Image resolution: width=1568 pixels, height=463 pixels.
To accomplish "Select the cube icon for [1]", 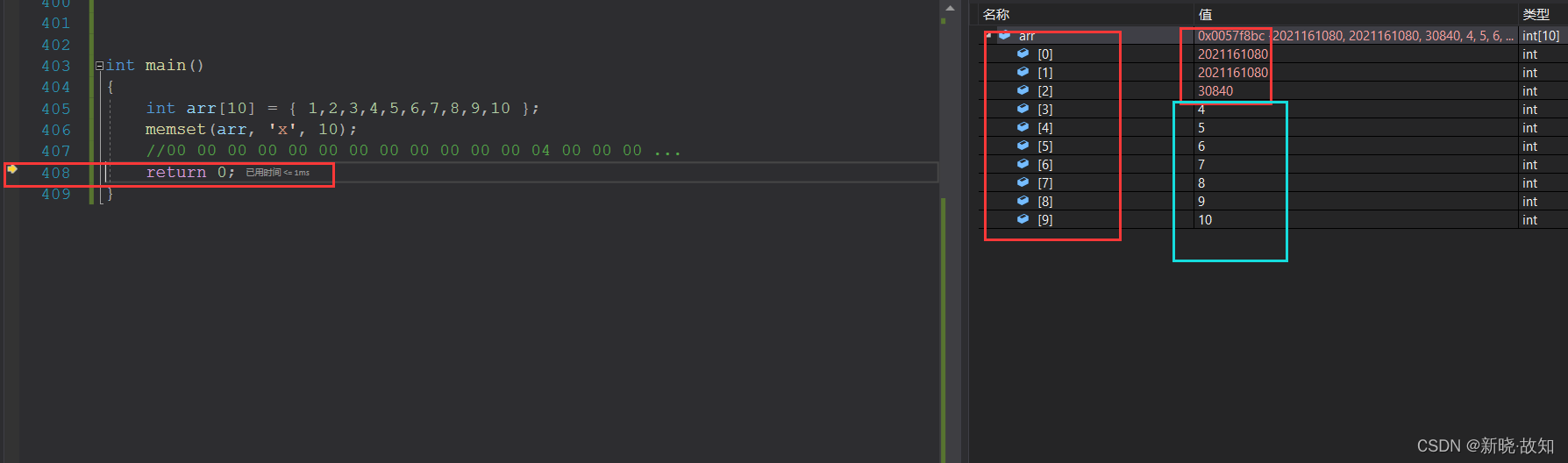I will 1023,72.
